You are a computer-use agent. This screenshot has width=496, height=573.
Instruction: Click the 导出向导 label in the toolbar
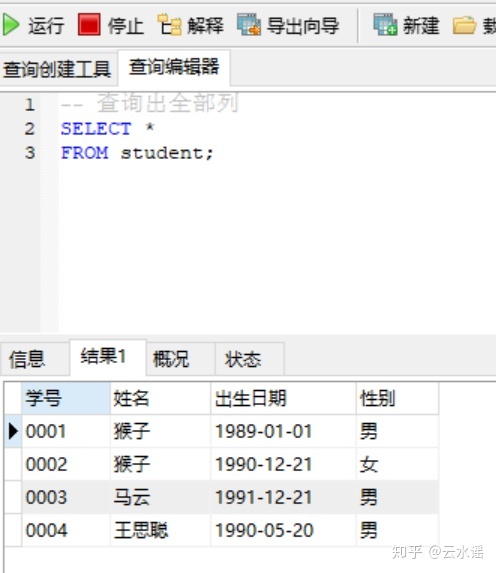coord(303,26)
